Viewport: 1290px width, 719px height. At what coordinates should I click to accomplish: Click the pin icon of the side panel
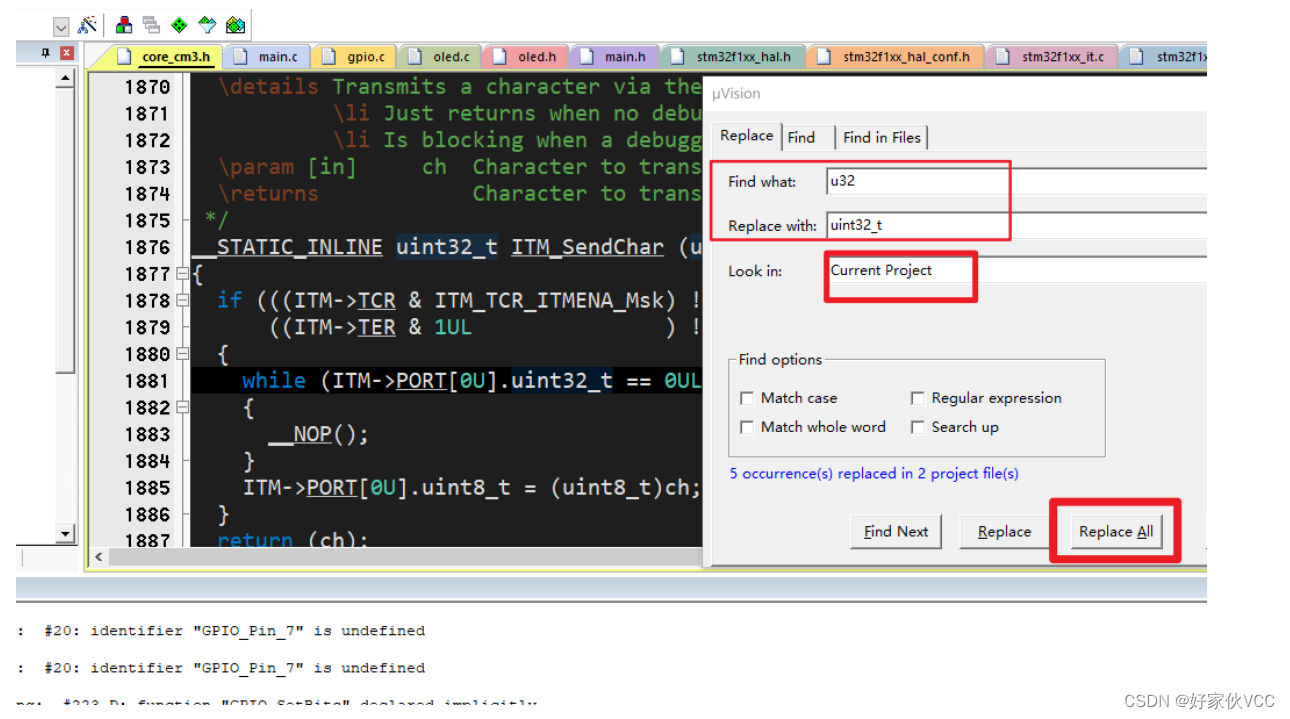tap(46, 53)
